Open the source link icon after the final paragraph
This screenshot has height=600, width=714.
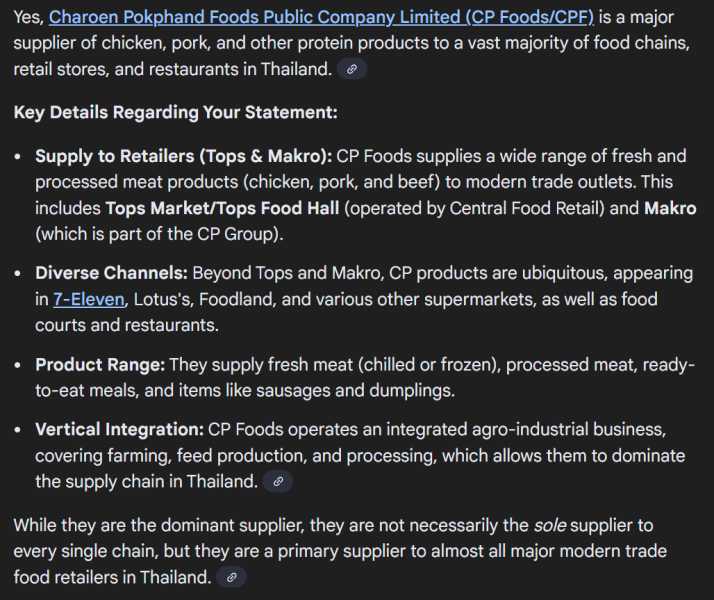231,578
